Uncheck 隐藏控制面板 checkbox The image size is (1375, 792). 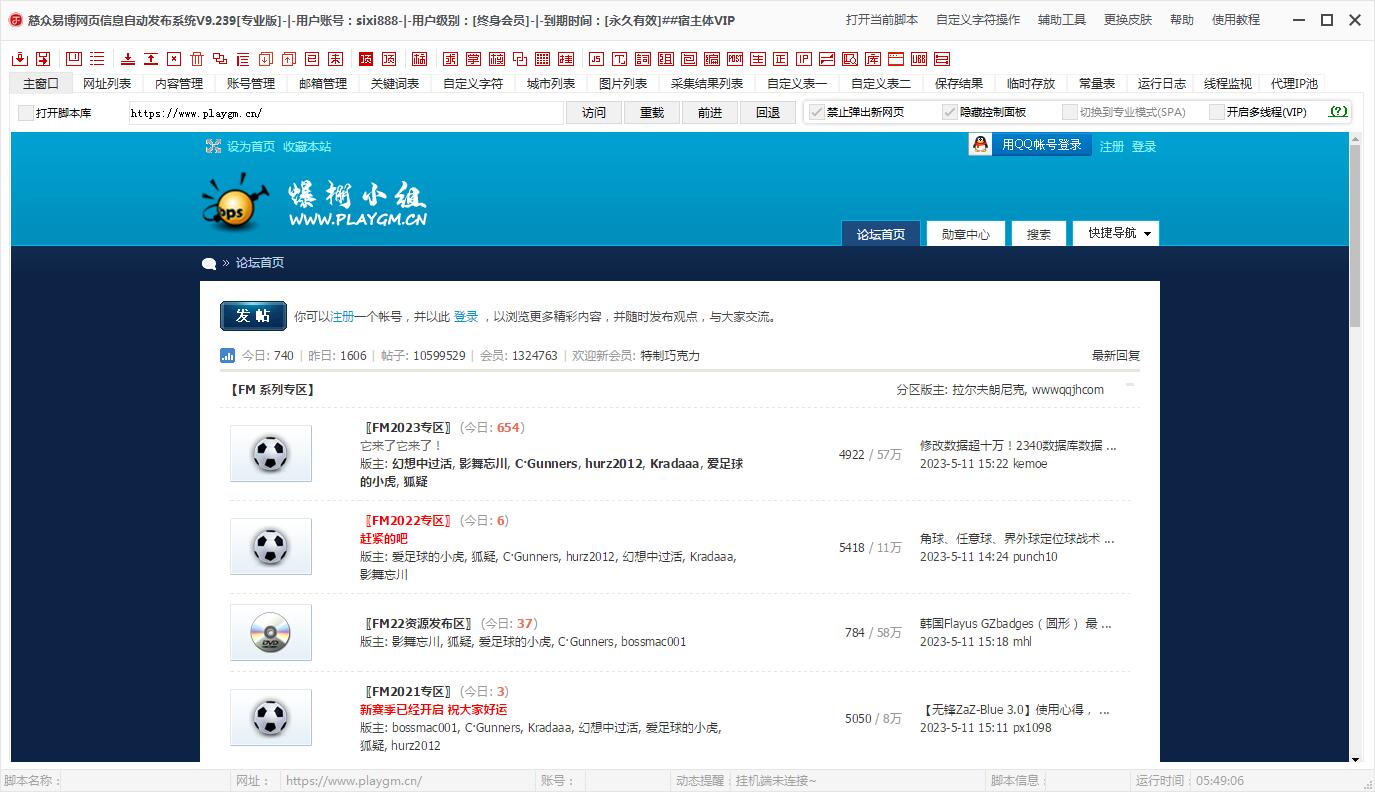(950, 112)
